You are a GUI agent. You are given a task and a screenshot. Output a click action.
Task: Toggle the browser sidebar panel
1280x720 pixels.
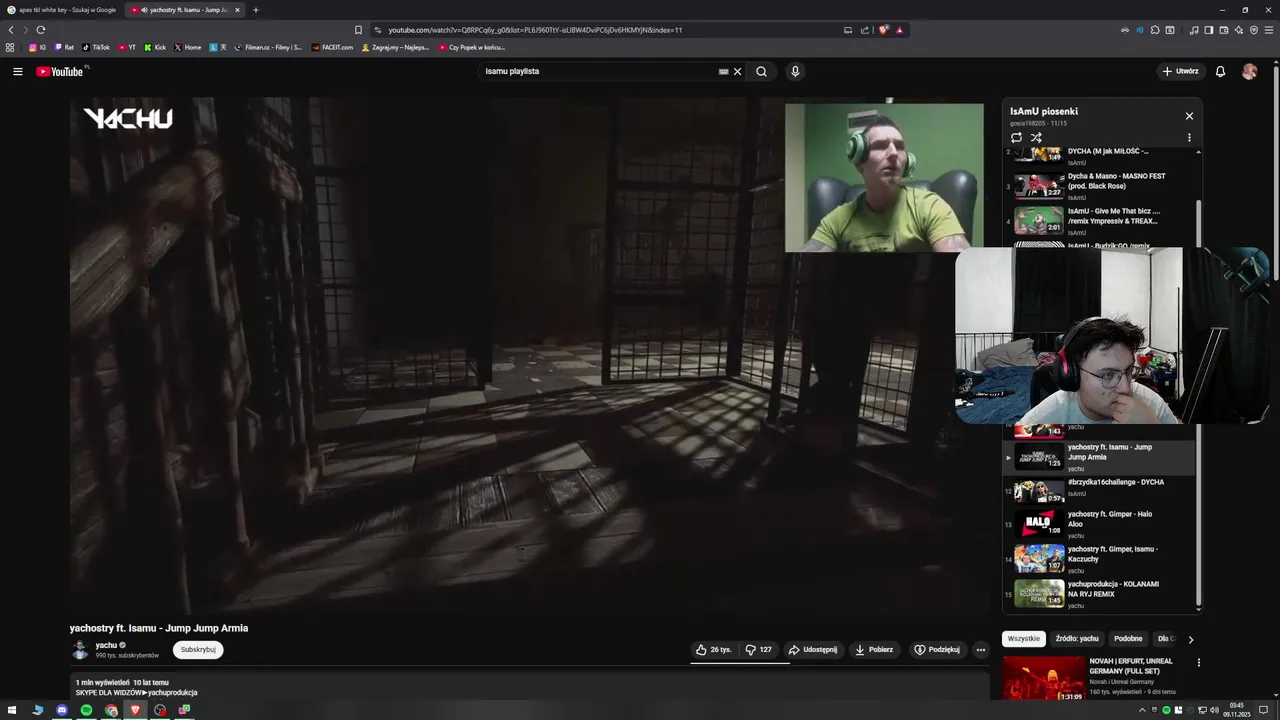coord(1209,30)
